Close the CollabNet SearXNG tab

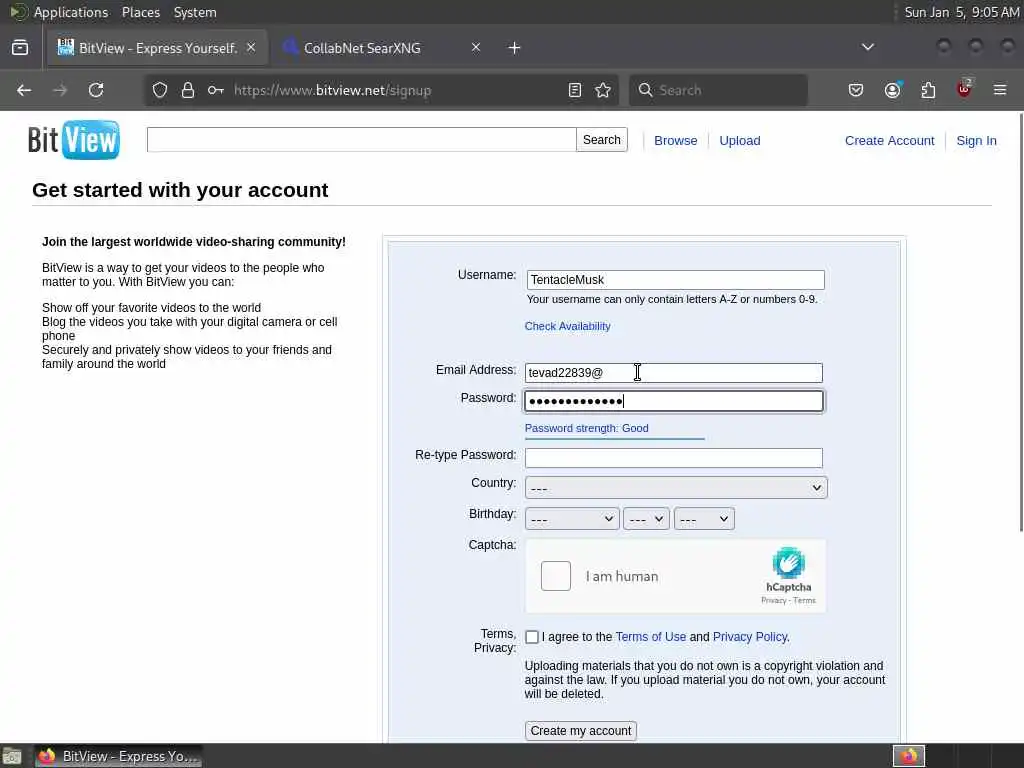pos(476,47)
